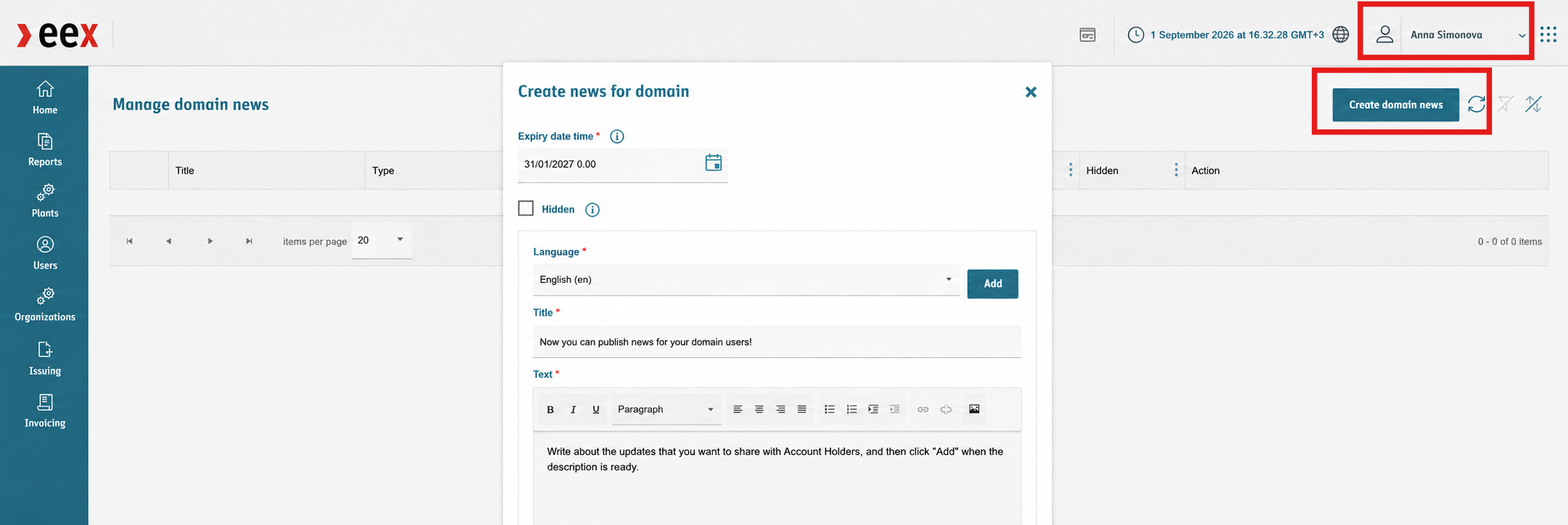1568x525 pixels.
Task: Change language using the globe icon
Action: point(1341,35)
